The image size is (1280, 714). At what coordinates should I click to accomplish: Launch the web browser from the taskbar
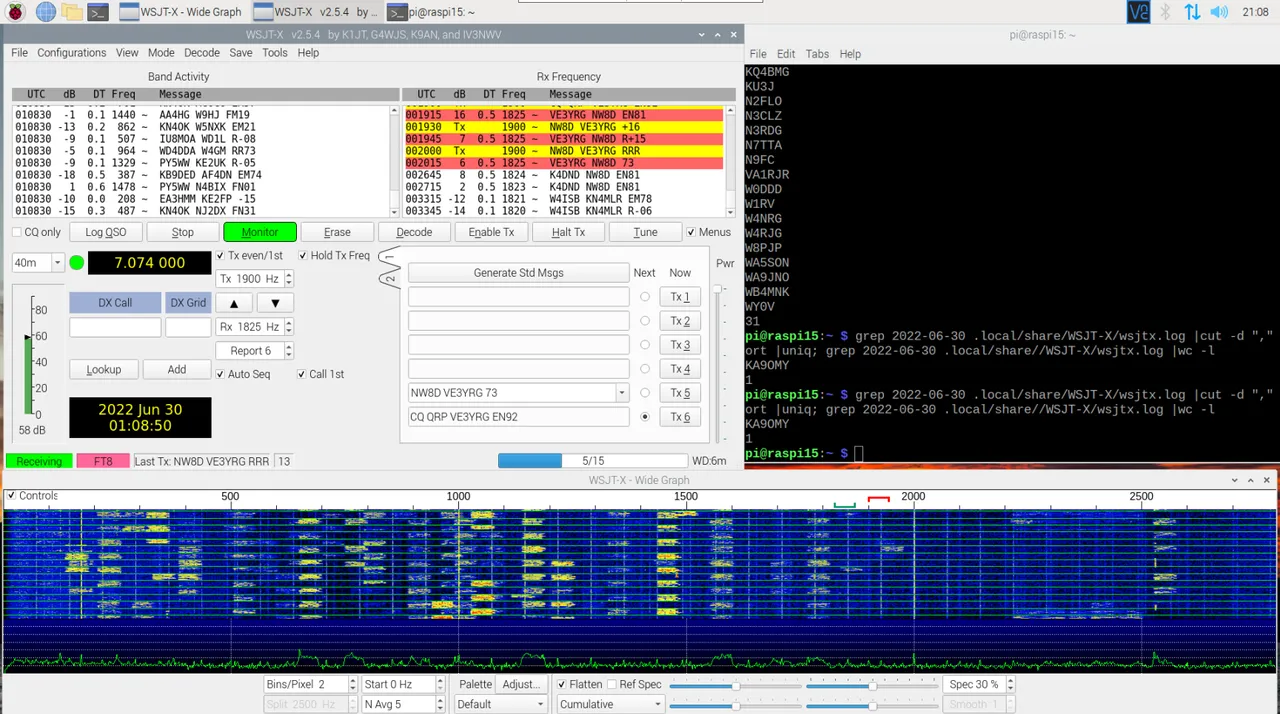coord(46,12)
